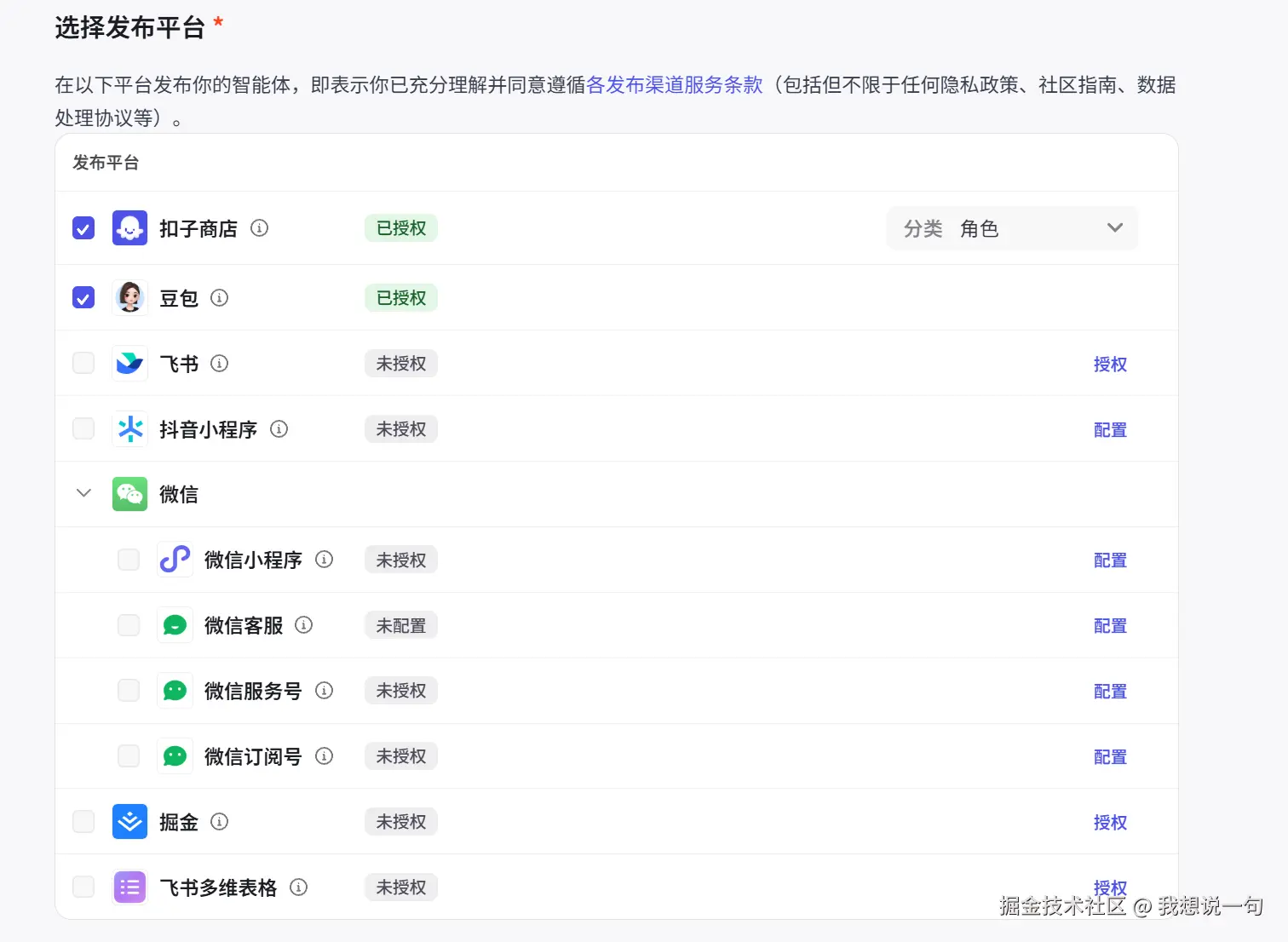Image resolution: width=1288 pixels, height=942 pixels.
Task: Open info icon beside 抖音小程序
Action: [x=279, y=429]
